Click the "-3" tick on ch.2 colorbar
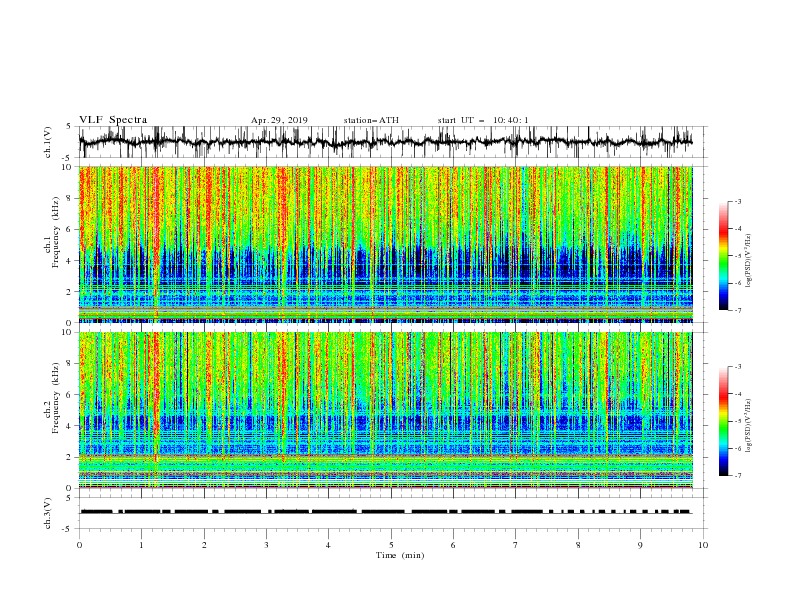The image size is (792, 612). pyautogui.click(x=738, y=367)
